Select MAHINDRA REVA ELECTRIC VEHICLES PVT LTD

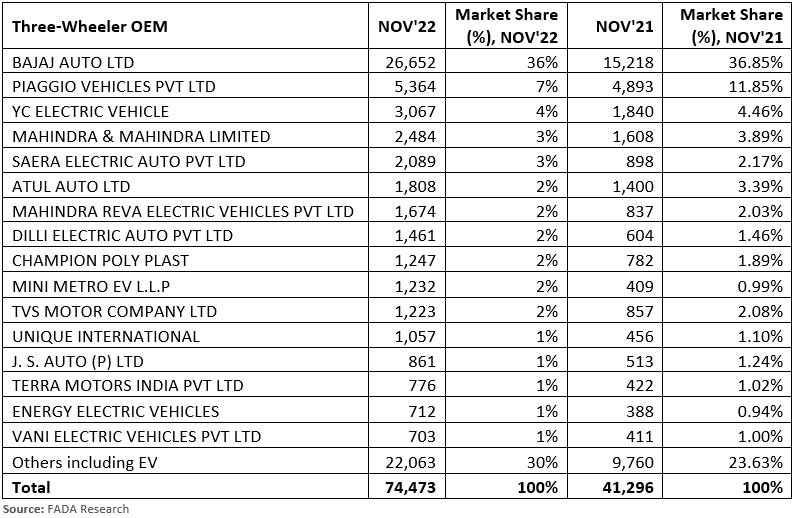click(182, 211)
